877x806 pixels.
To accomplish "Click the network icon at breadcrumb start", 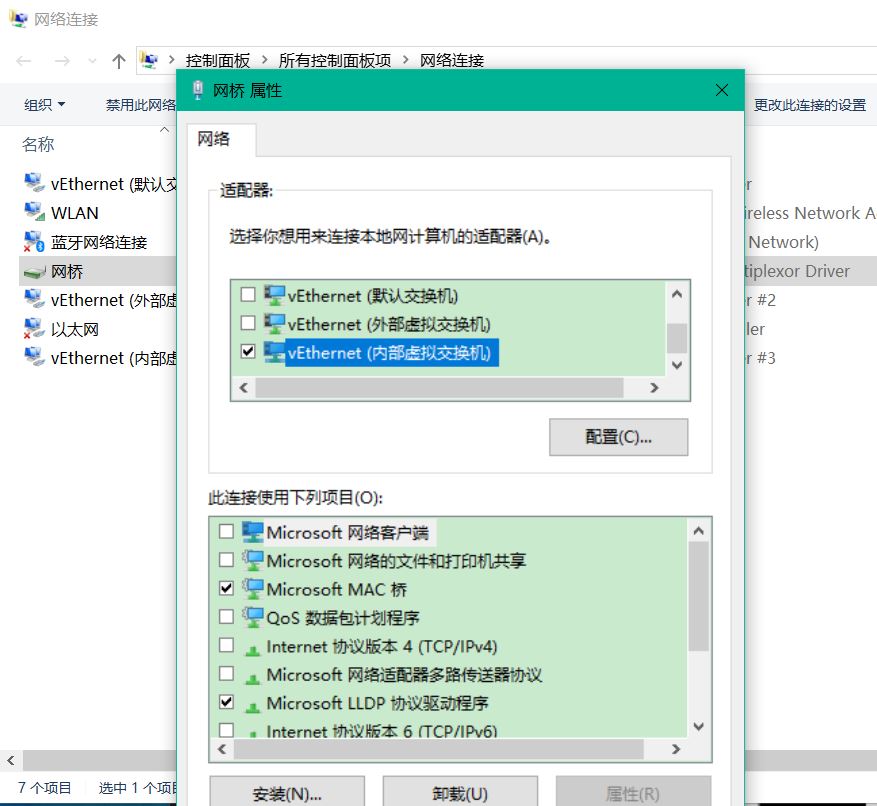I will (x=148, y=60).
